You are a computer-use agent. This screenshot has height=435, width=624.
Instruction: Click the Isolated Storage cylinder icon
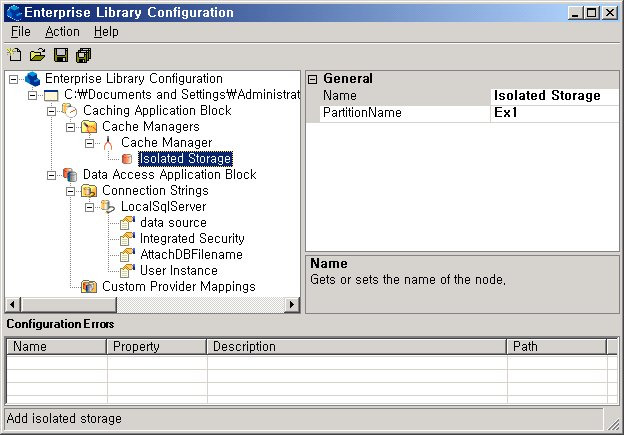point(127,159)
